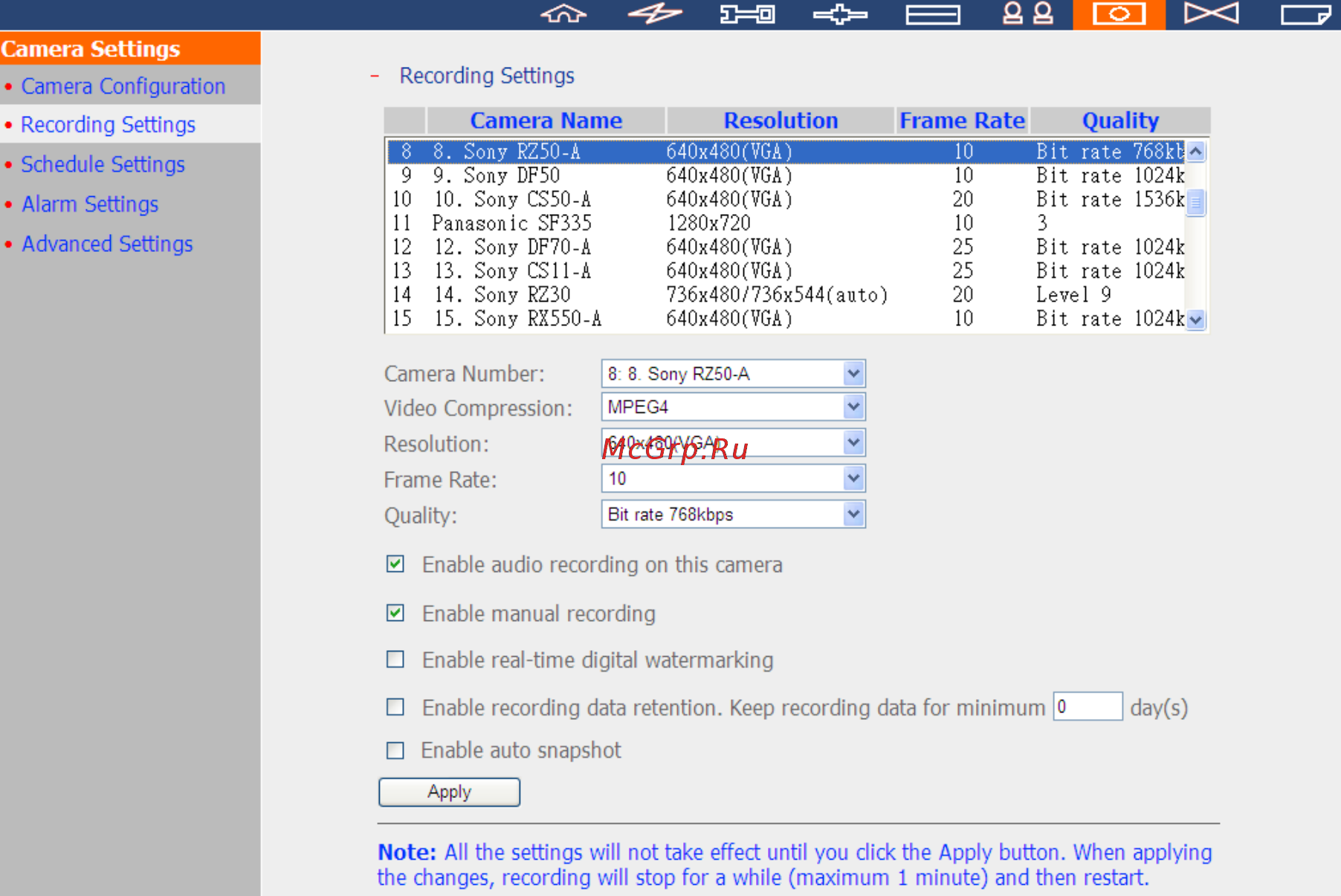The height and width of the screenshot is (896, 1341).
Task: Click the bowtie-shaped system tools icon
Action: click(x=1212, y=14)
